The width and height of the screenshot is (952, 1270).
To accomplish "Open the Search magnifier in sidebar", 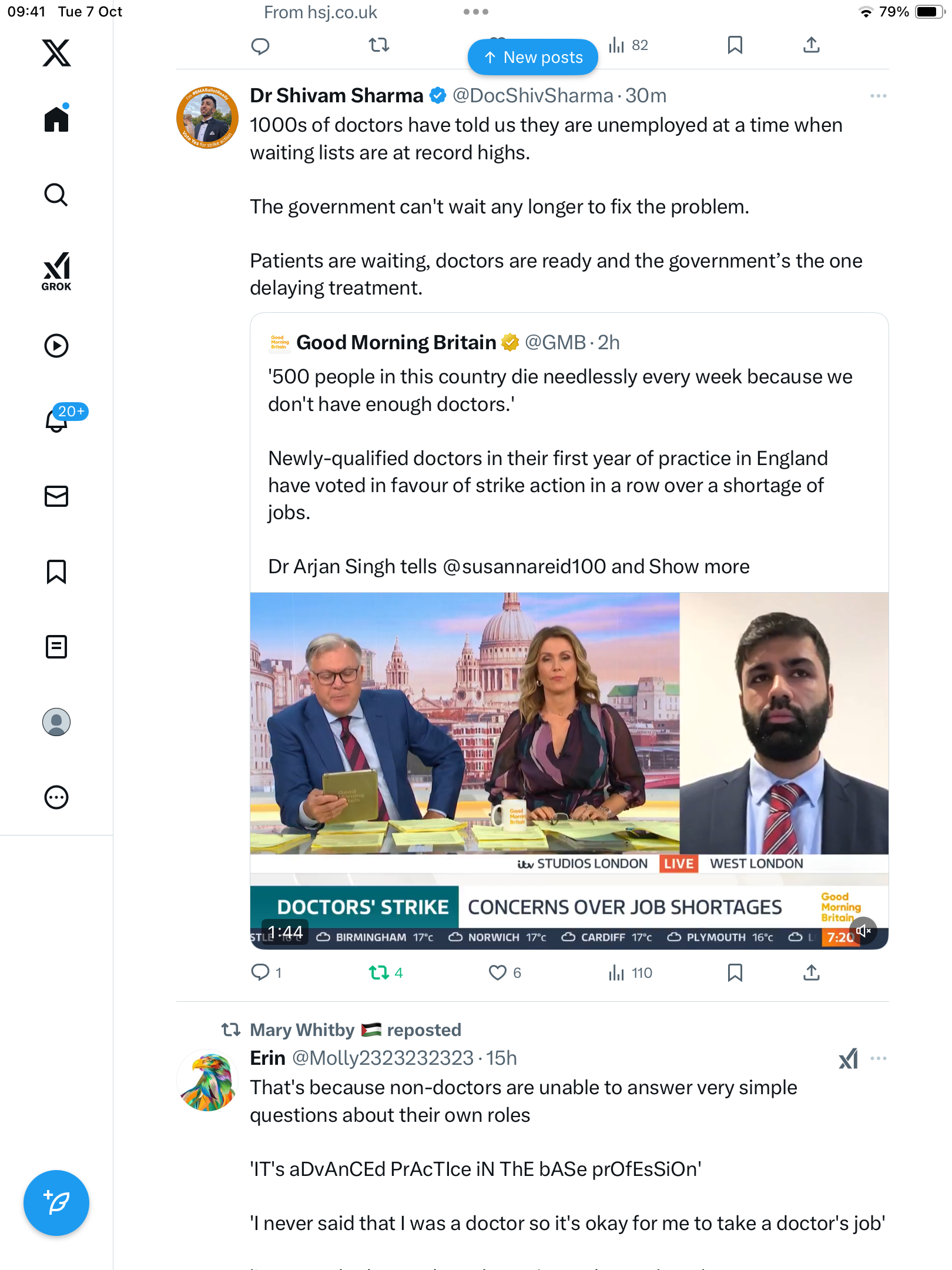I will 56,195.
